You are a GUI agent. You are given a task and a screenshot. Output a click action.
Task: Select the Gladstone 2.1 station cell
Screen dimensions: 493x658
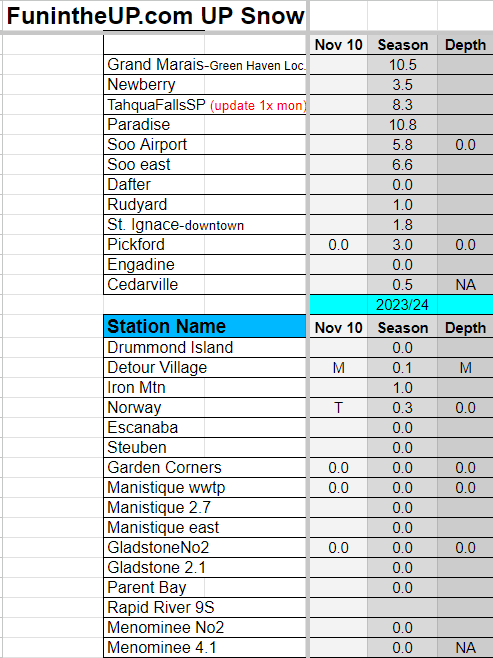tap(205, 567)
